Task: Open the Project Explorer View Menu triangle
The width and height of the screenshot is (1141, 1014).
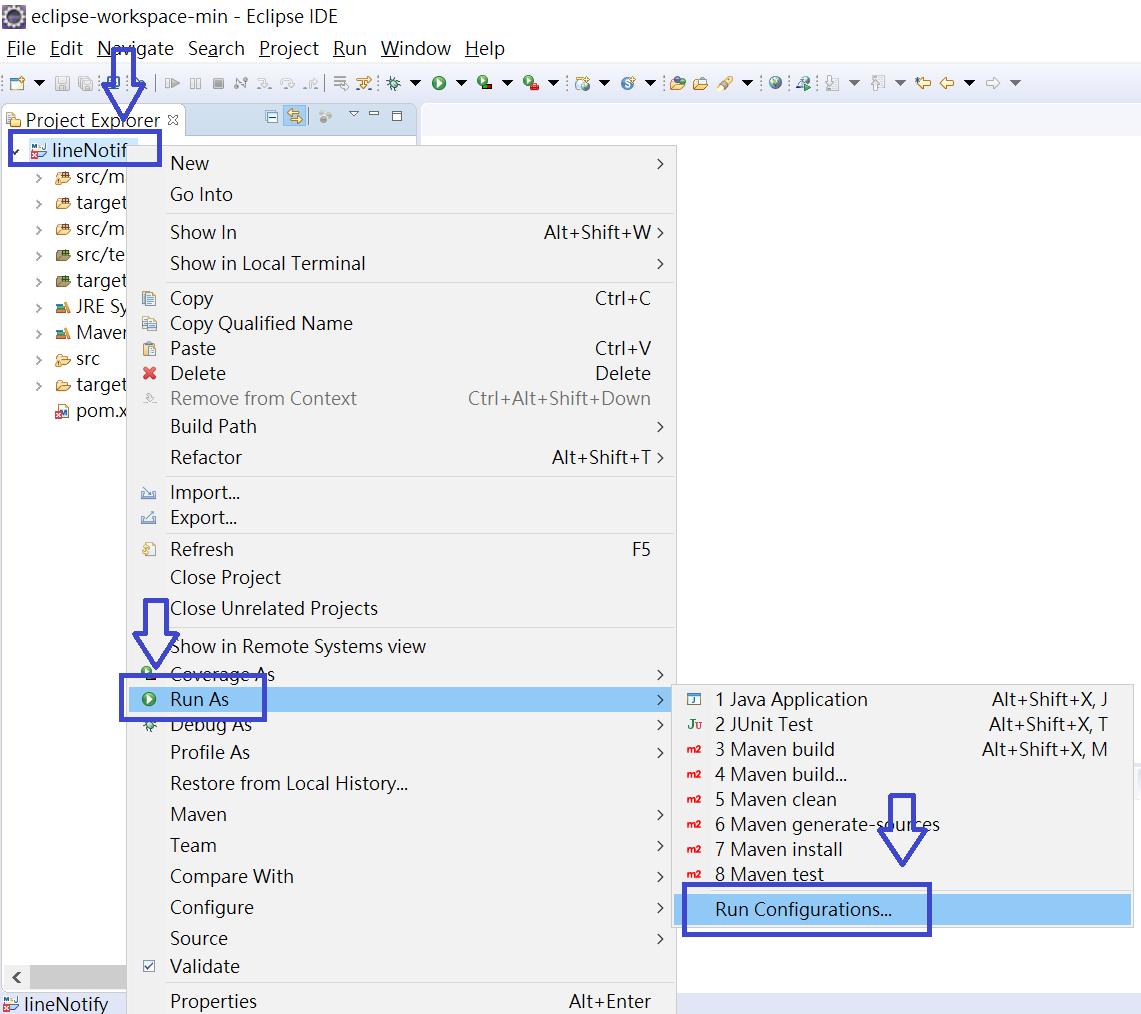Action: pos(354,114)
